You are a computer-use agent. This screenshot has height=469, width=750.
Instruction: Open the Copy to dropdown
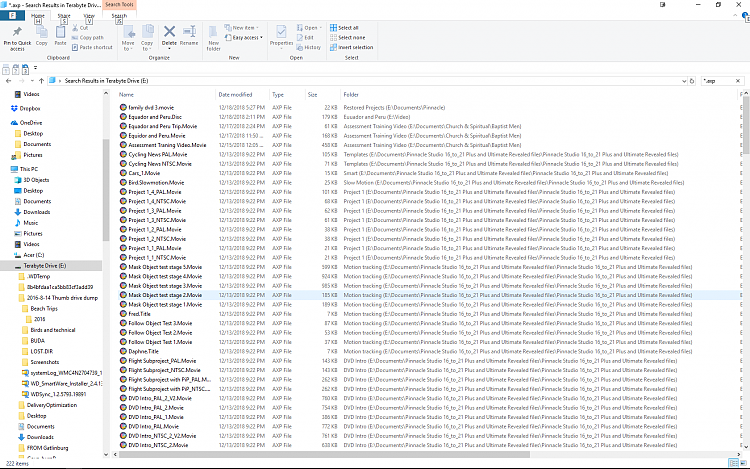click(147, 38)
